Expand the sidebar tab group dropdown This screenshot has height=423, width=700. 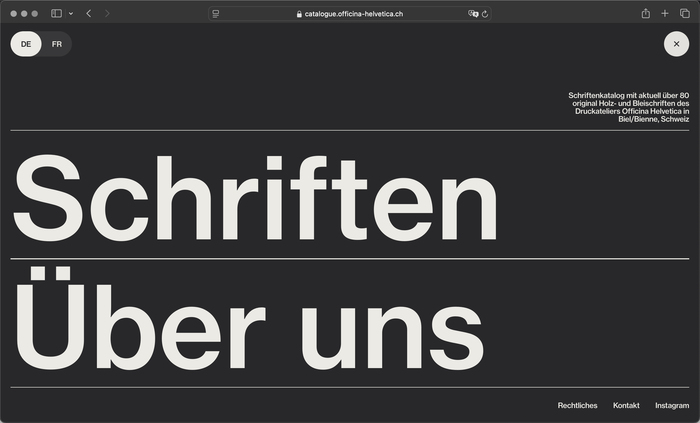[70, 14]
